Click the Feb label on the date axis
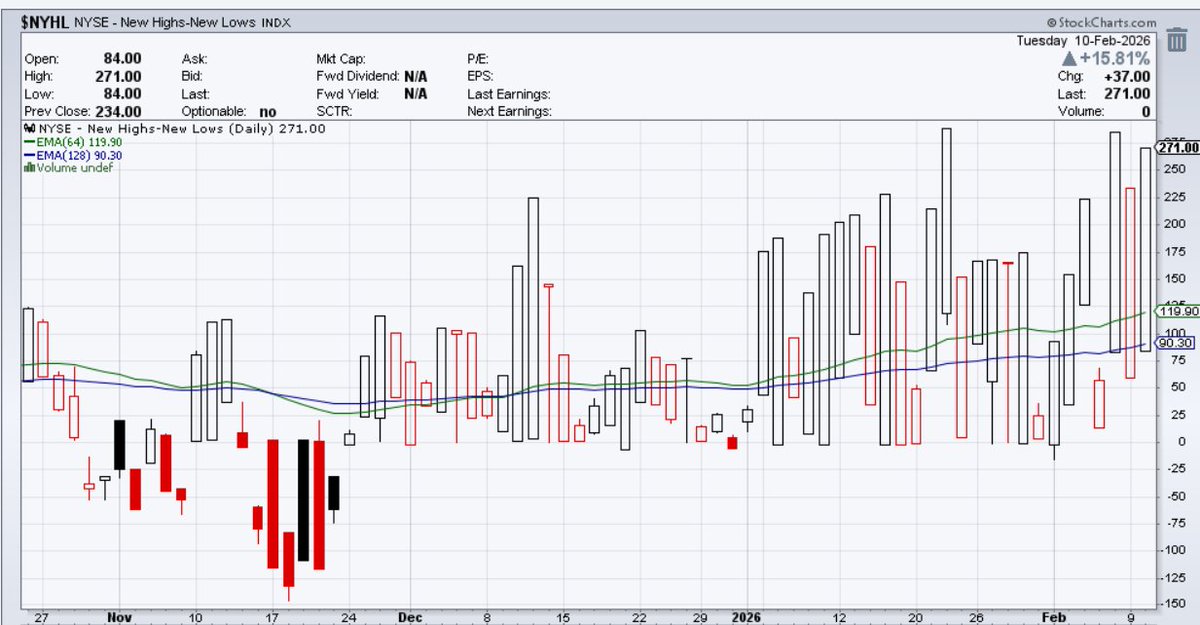This screenshot has width=1200, height=625. [1055, 618]
